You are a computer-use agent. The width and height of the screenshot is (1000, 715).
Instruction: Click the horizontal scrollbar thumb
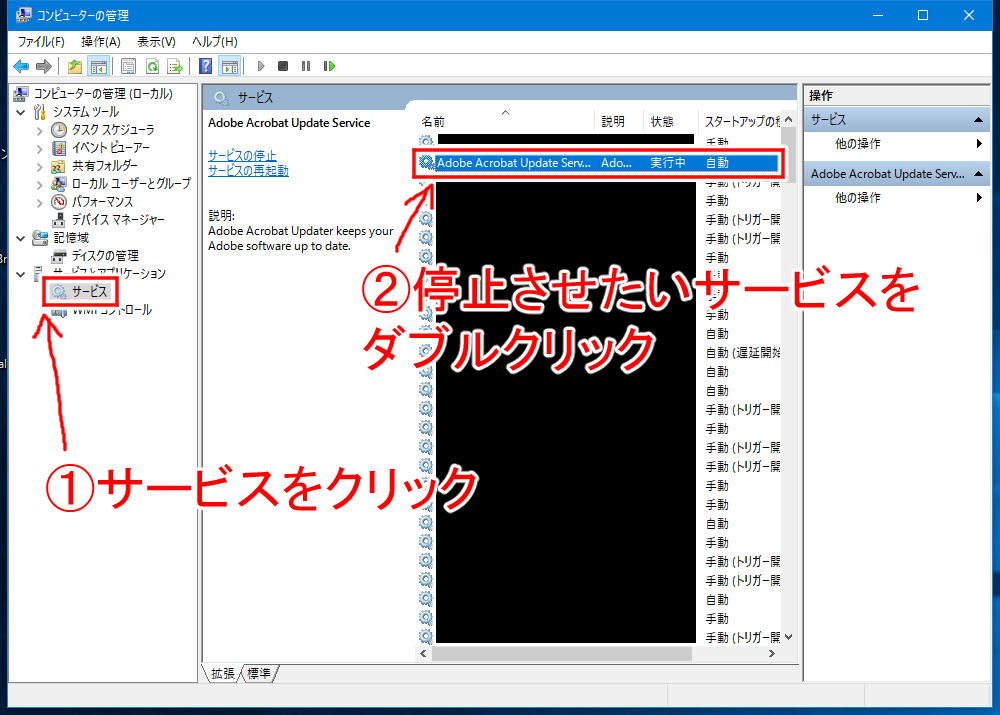tap(562, 654)
